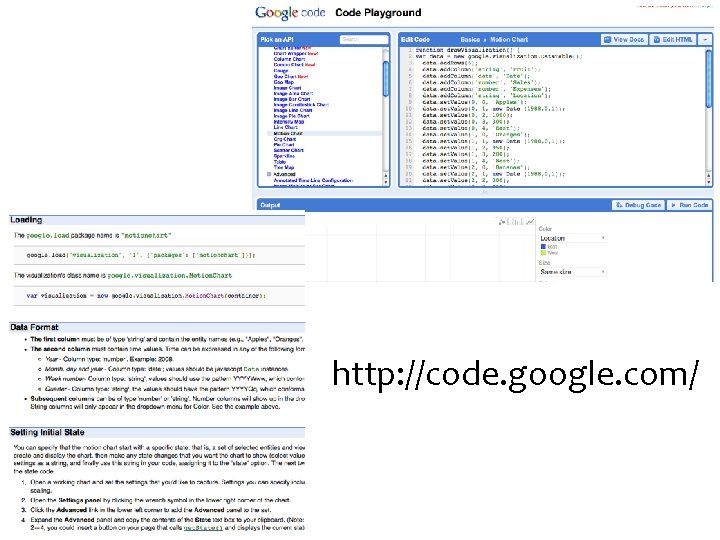720x540 pixels.
Task: Select Image Pie Chart in the API list
Action: point(292,116)
